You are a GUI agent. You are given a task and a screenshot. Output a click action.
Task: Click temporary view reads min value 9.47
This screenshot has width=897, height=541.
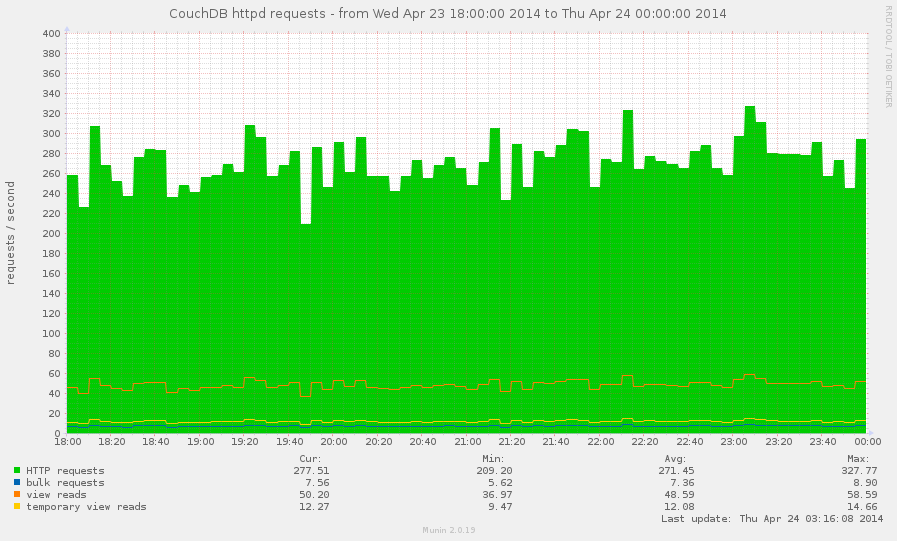click(500, 507)
